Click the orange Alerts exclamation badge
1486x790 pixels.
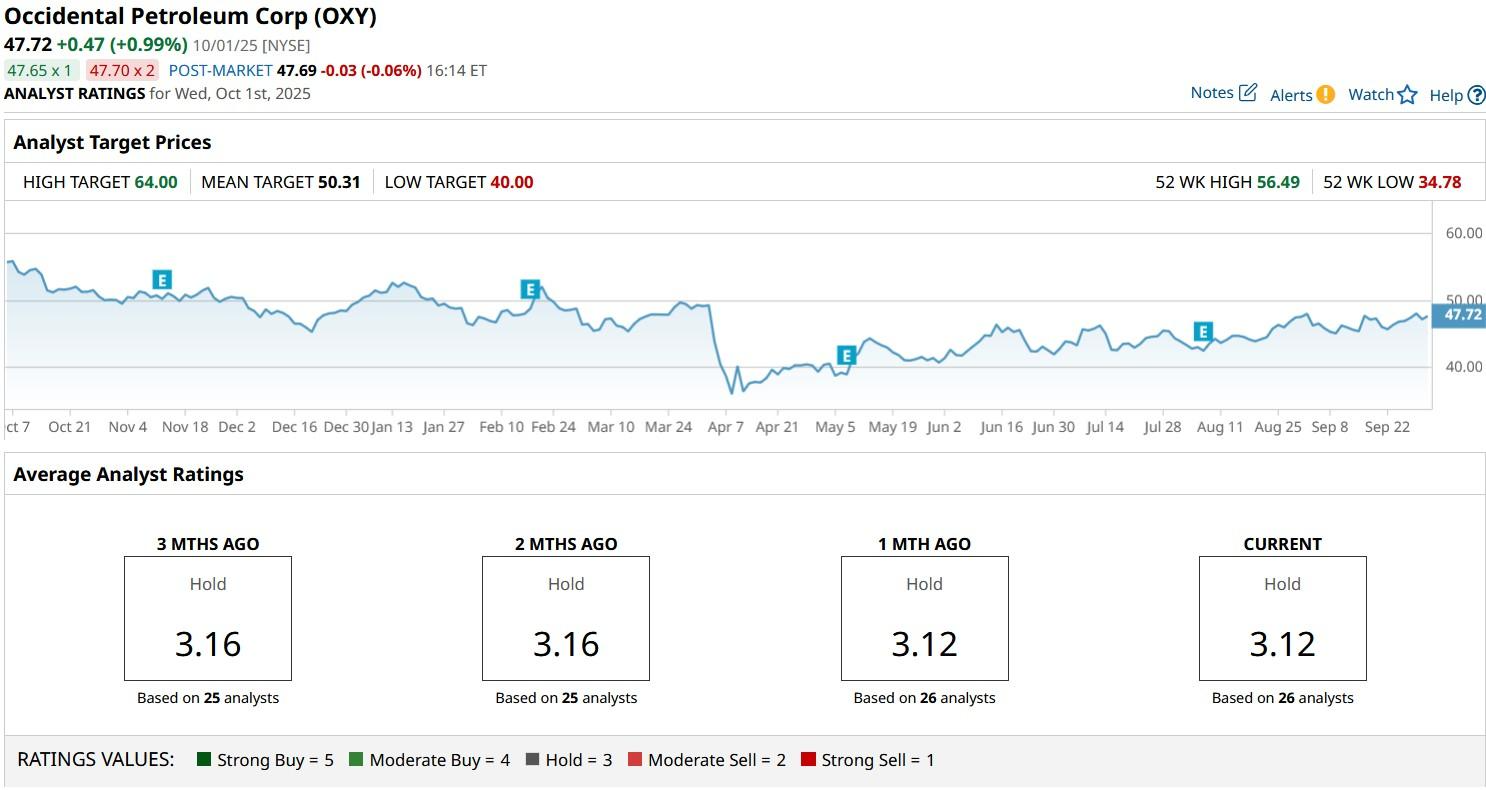coord(1325,94)
